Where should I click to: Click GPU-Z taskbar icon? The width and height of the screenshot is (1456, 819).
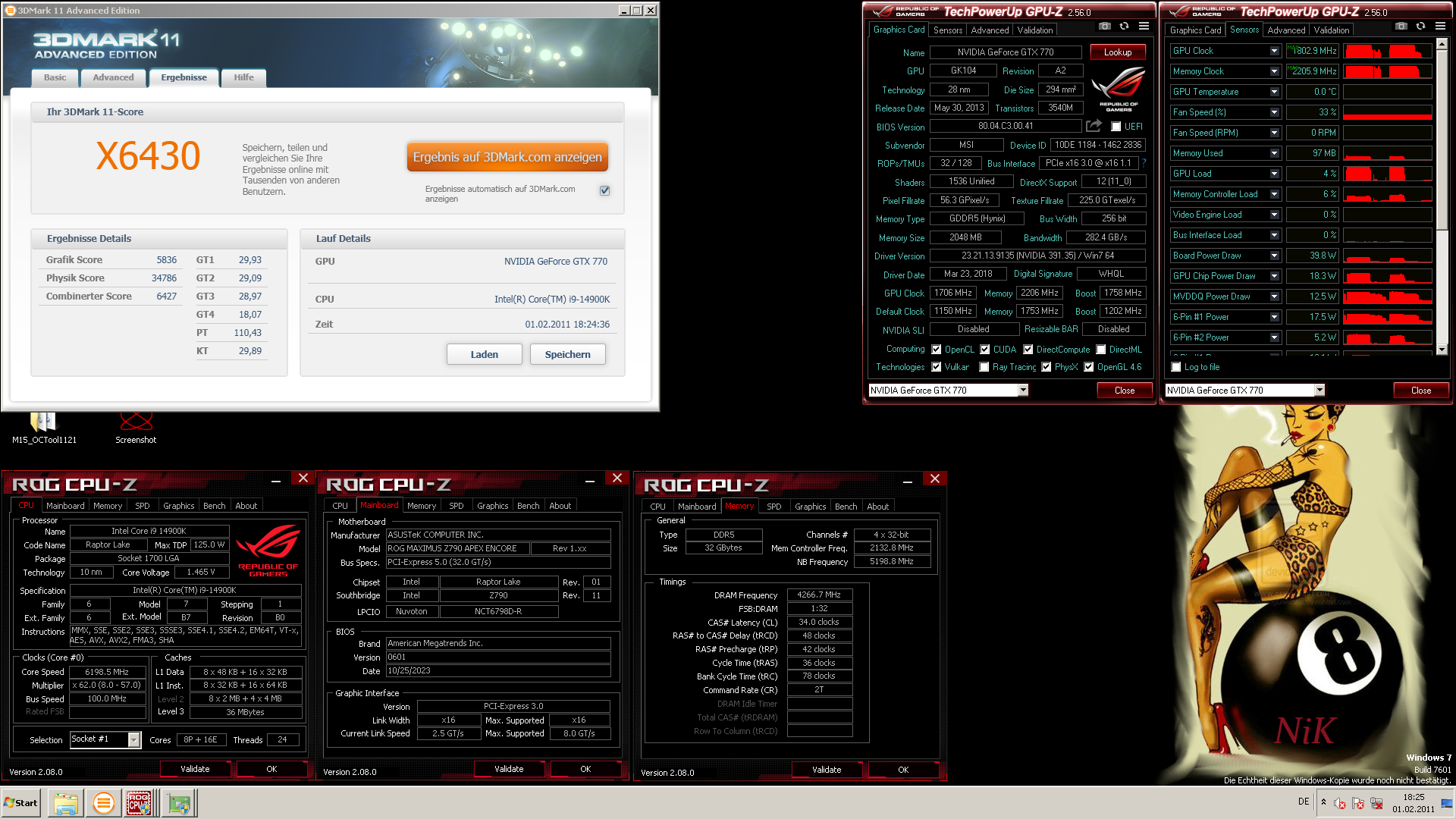click(x=179, y=803)
